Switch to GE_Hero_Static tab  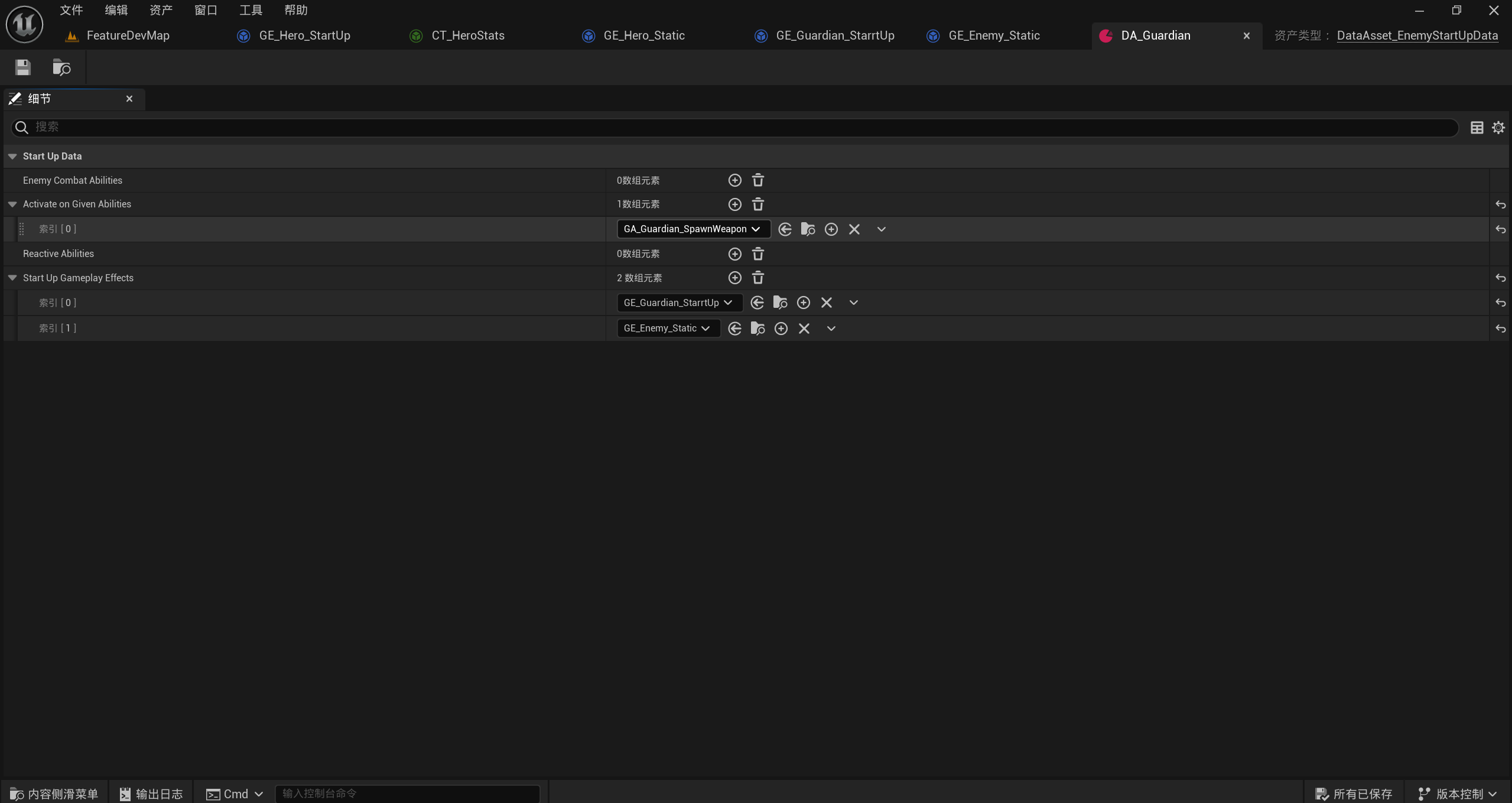(x=644, y=36)
